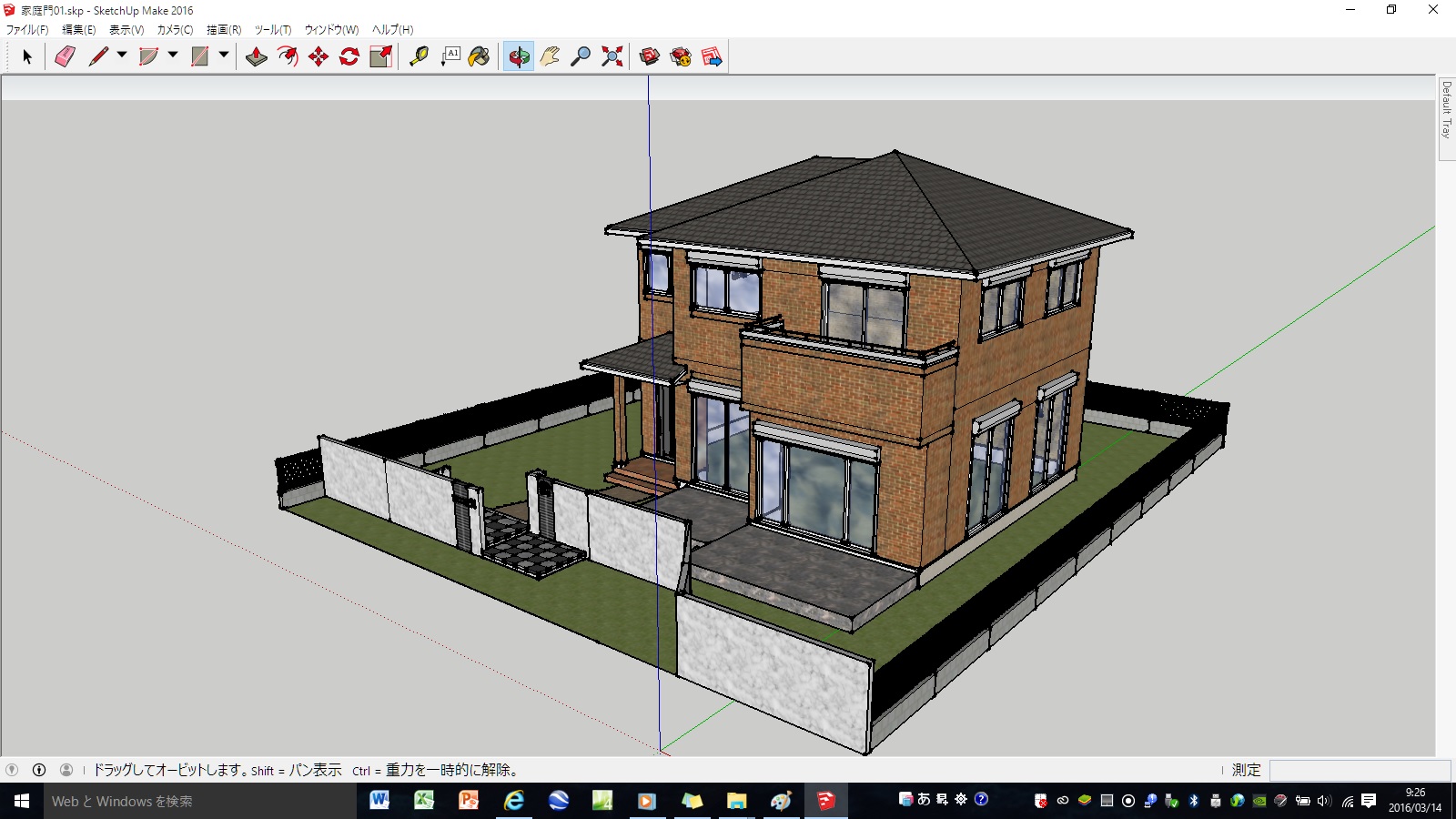This screenshot has width=1456, height=819.
Task: Activate the Push/Pull tool
Action: point(257,56)
